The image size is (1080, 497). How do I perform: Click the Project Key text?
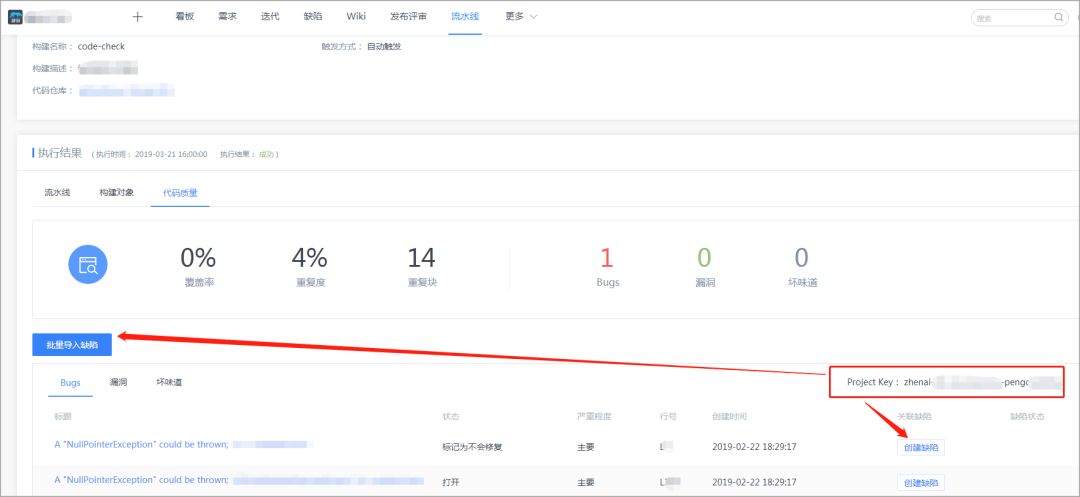pyautogui.click(x=954, y=381)
